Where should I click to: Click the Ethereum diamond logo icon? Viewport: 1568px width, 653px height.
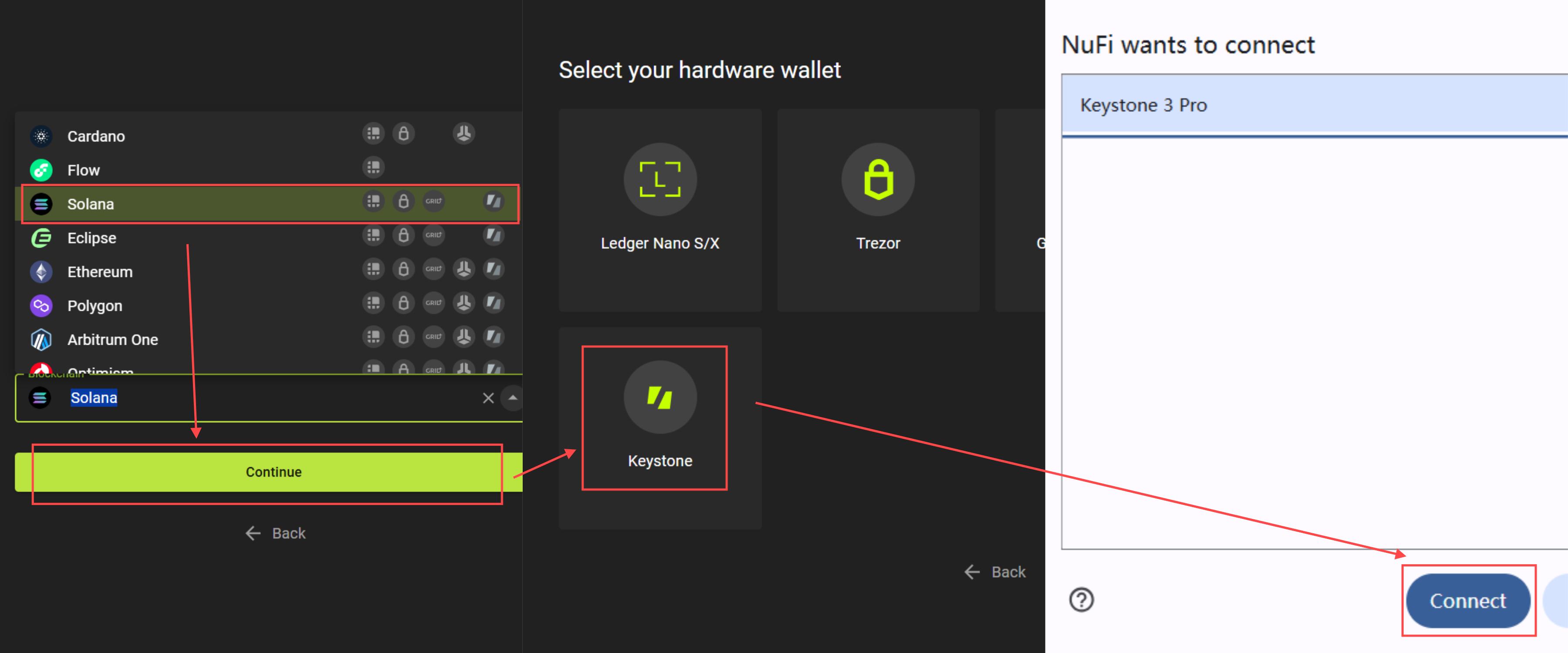click(41, 271)
